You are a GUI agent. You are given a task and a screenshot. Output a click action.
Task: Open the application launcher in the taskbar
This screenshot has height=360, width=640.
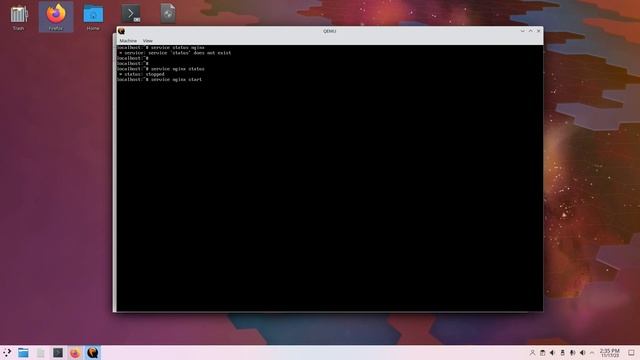[7, 353]
